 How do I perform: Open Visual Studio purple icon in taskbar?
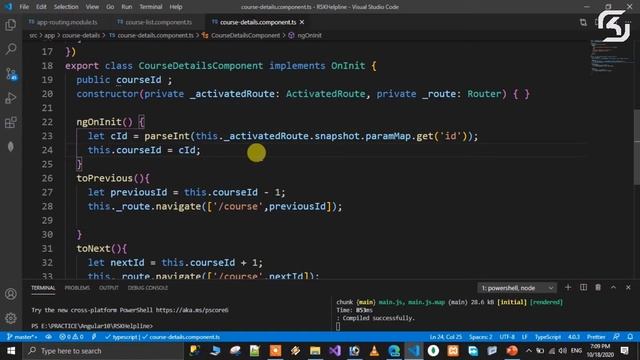[335, 351]
